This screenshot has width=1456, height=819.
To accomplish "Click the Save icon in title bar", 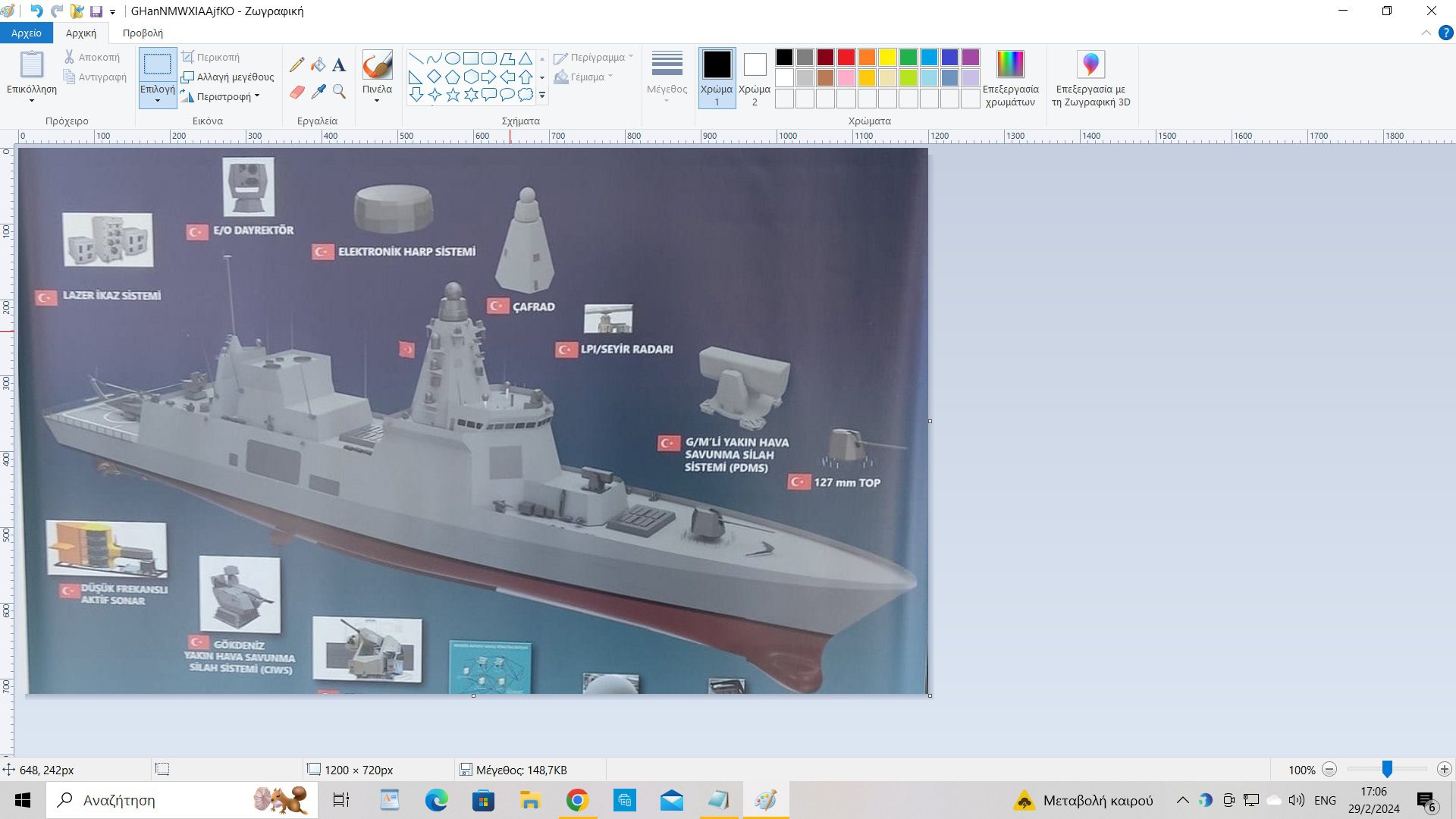I will click(96, 11).
